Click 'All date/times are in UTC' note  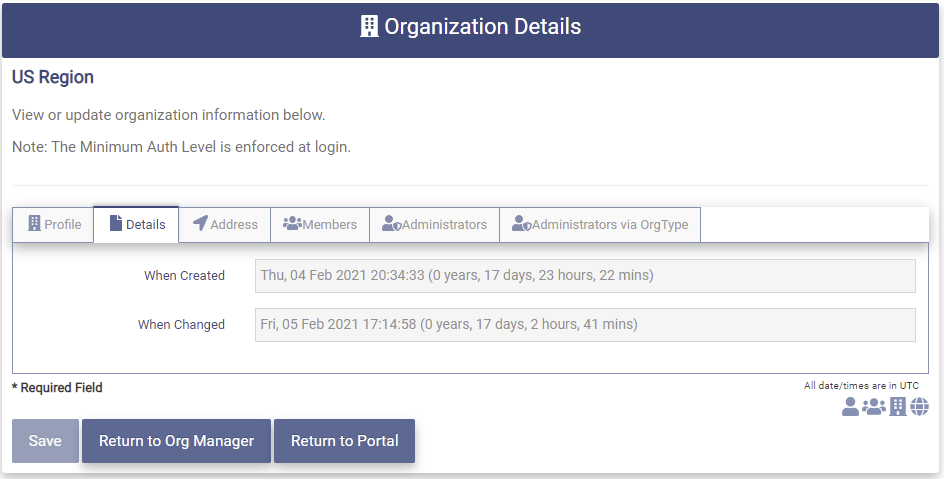coord(862,386)
